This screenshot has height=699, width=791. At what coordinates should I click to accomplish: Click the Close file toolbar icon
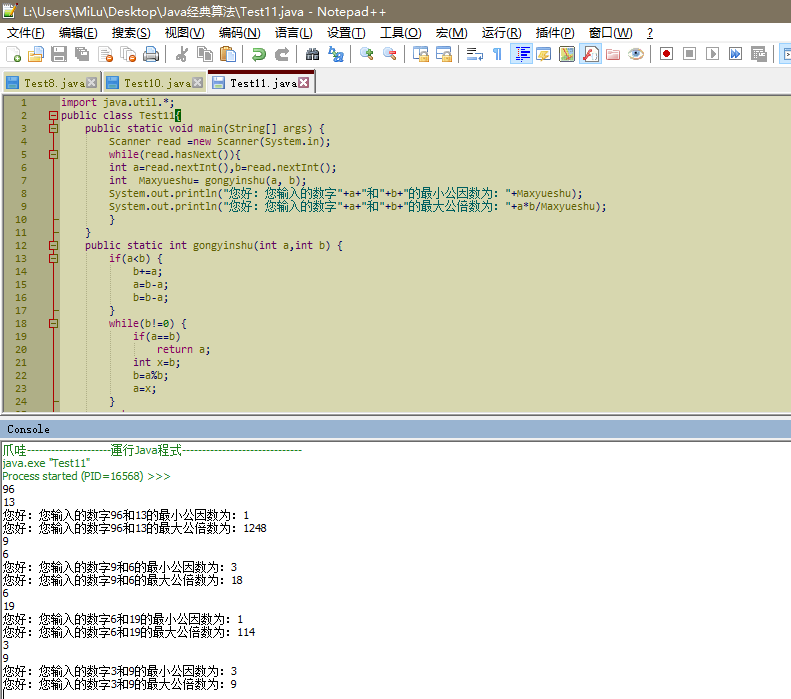pyautogui.click(x=105, y=54)
